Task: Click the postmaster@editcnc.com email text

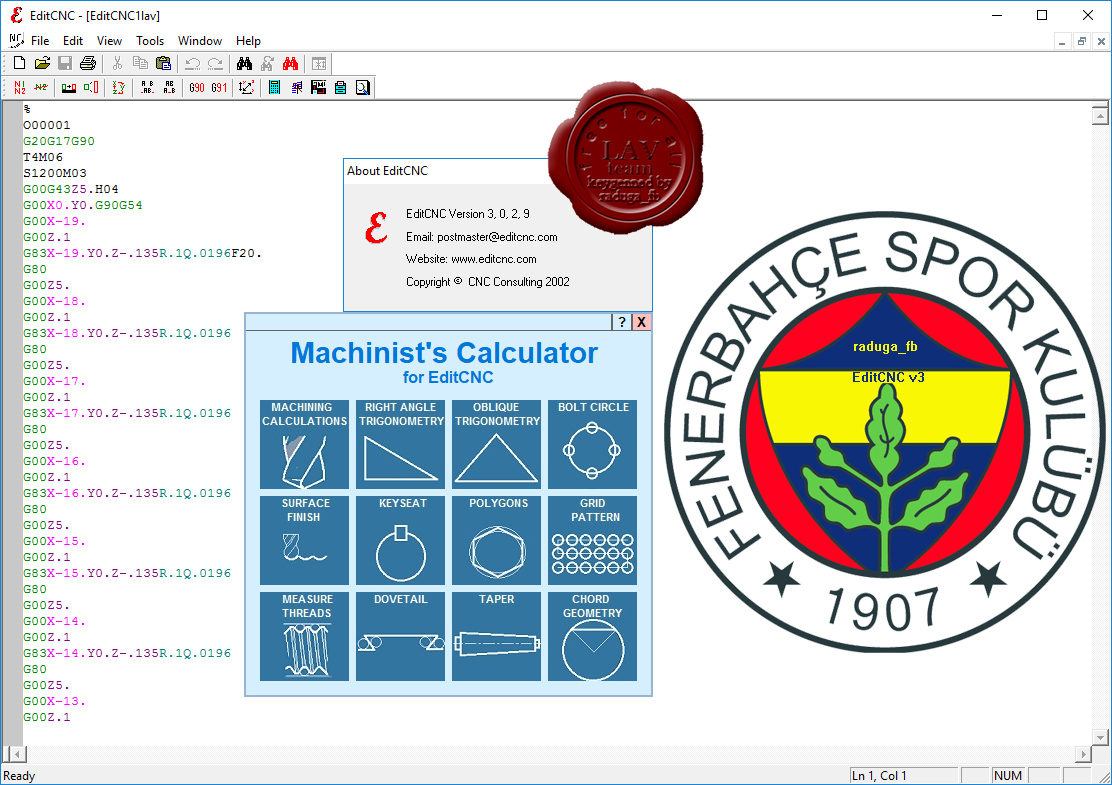Action: [497, 237]
